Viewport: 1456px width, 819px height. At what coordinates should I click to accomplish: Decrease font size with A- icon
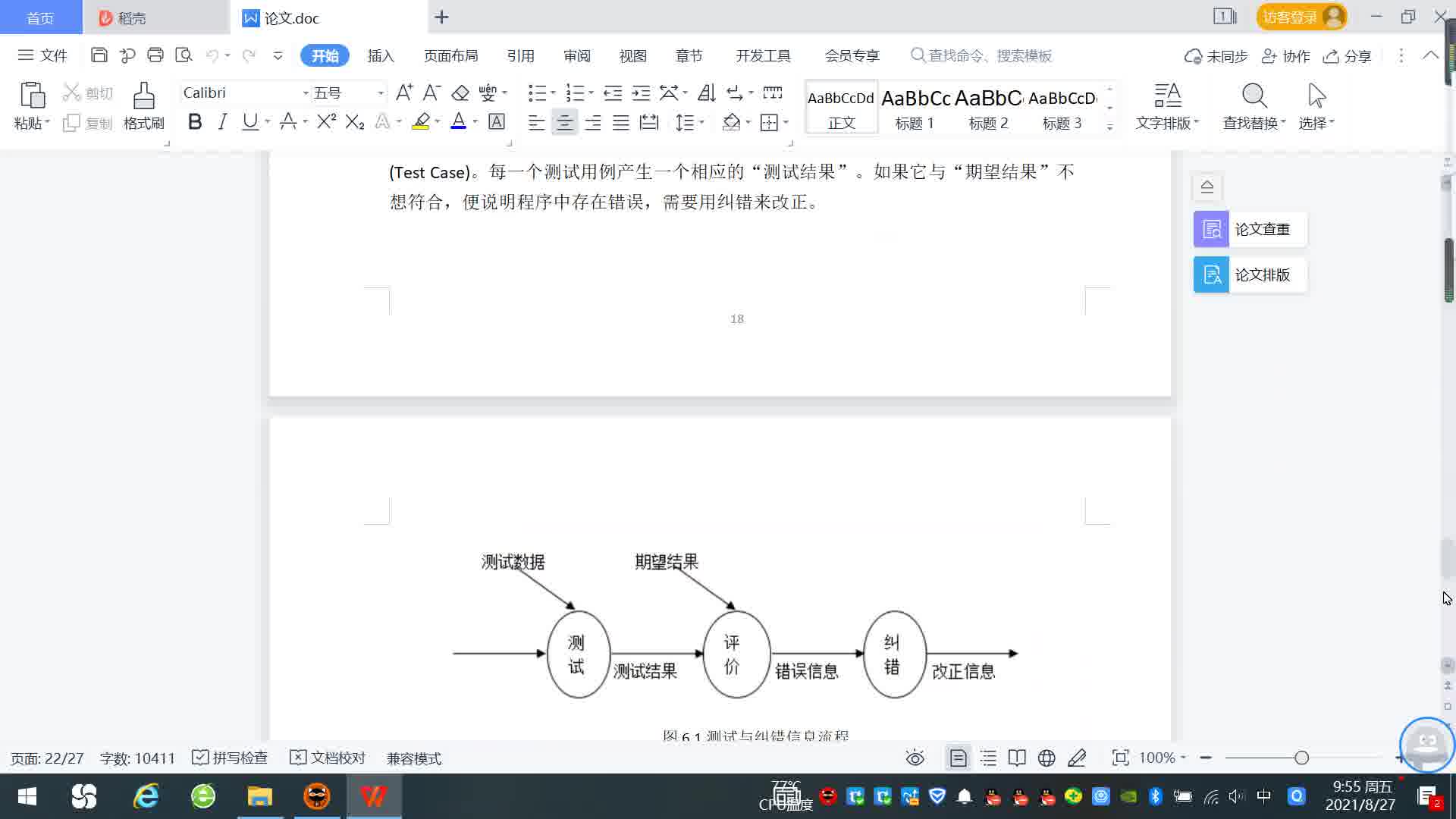(431, 93)
